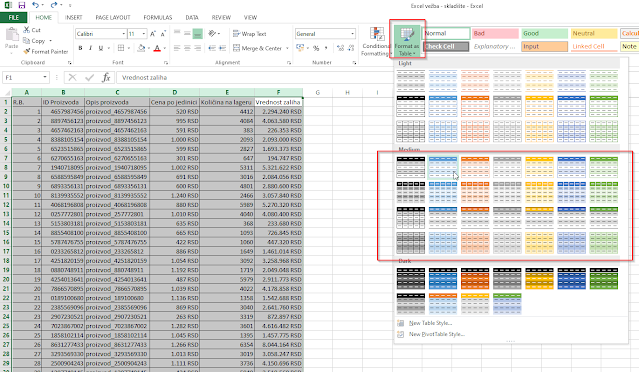Viewport: 639px width, 372px height.
Task: Click the Insert Function fx icon
Action: (x=106, y=77)
